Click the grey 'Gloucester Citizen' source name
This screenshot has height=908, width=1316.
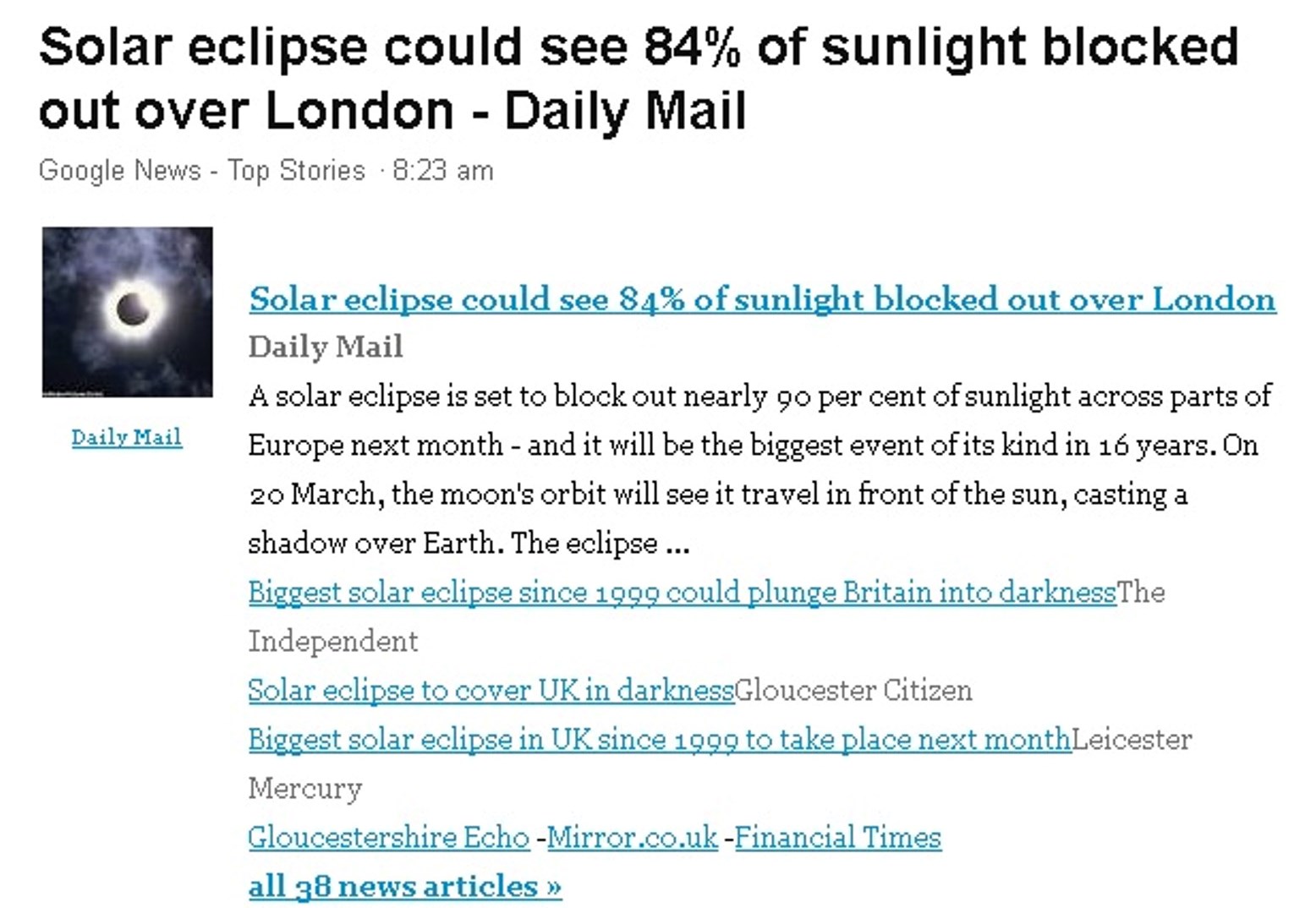(x=853, y=690)
